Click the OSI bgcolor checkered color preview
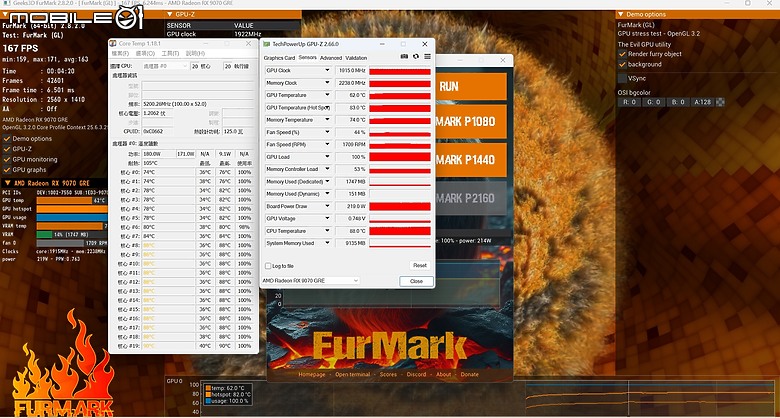The image size is (780, 418). tap(720, 103)
